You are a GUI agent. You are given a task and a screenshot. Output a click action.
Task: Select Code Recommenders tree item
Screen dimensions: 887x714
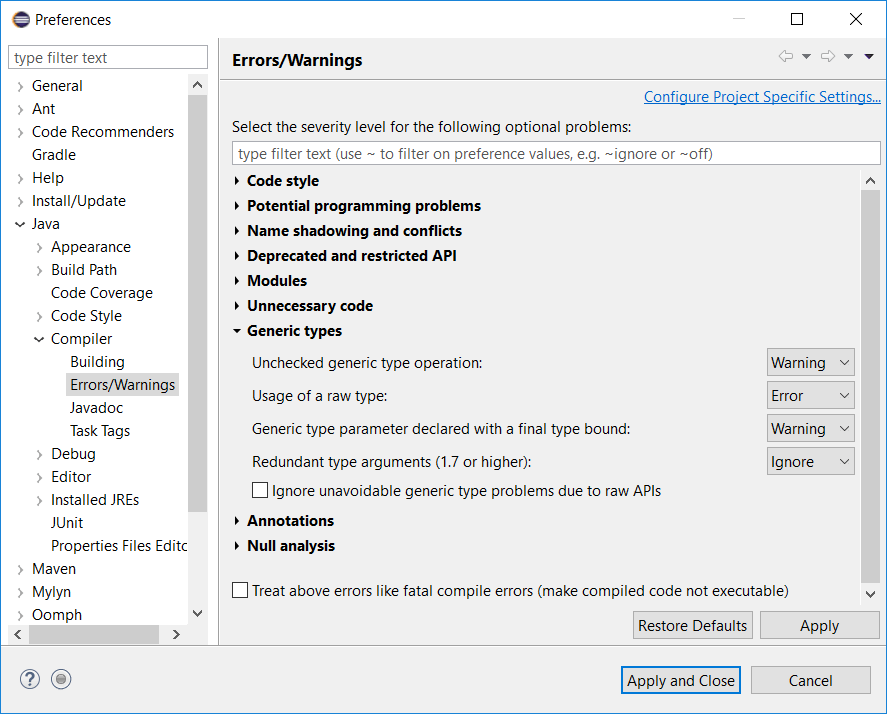point(103,132)
